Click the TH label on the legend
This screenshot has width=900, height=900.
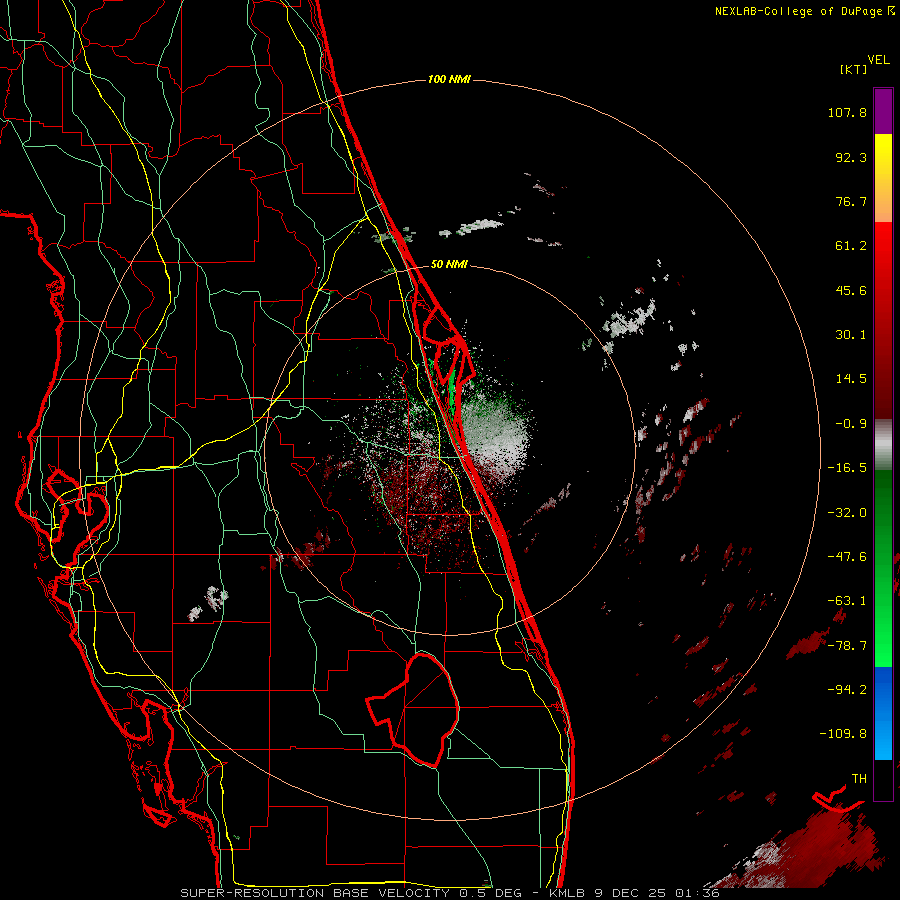859,779
